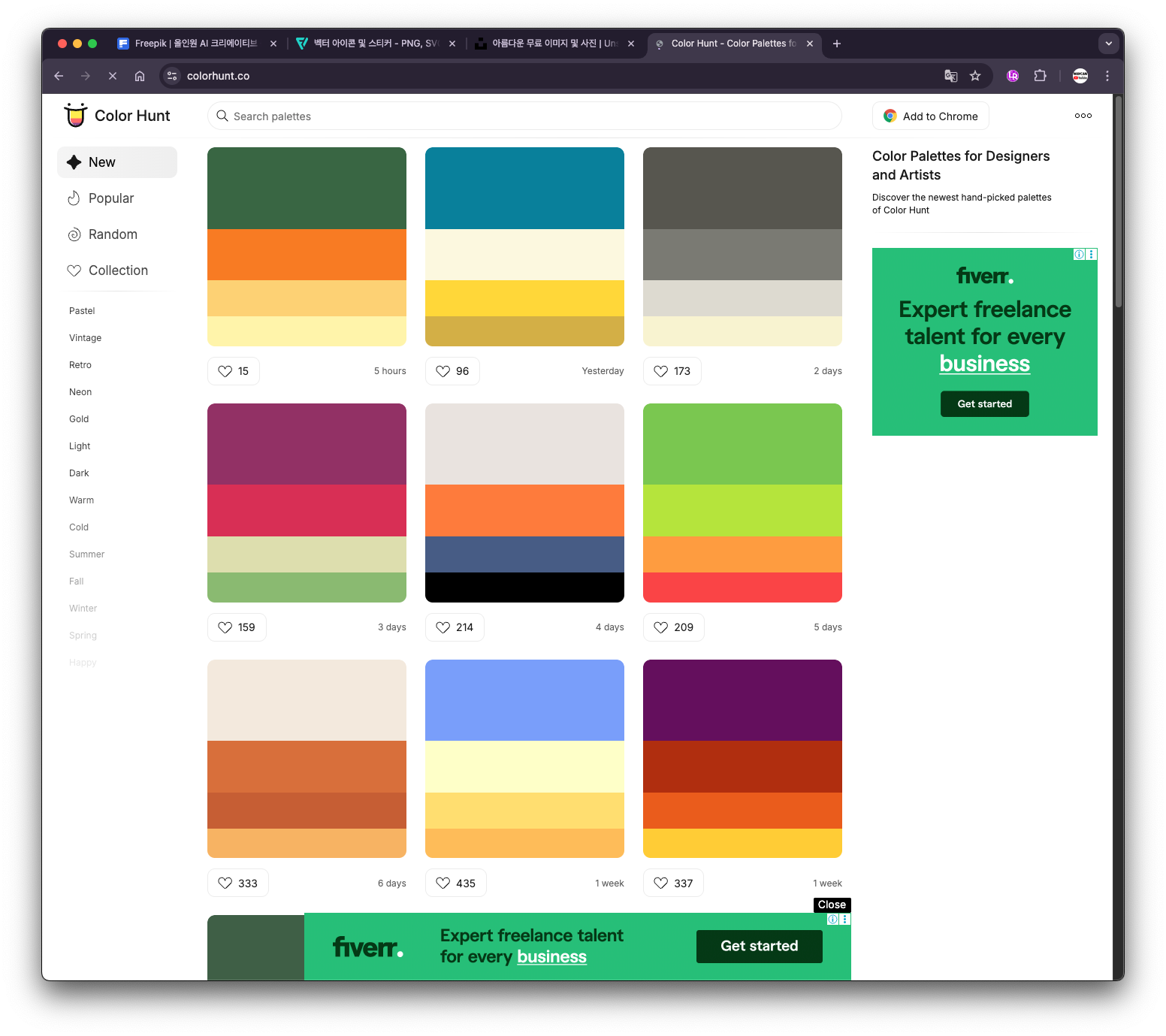Click the Search palettes input field
The image size is (1166, 1036).
526,116
